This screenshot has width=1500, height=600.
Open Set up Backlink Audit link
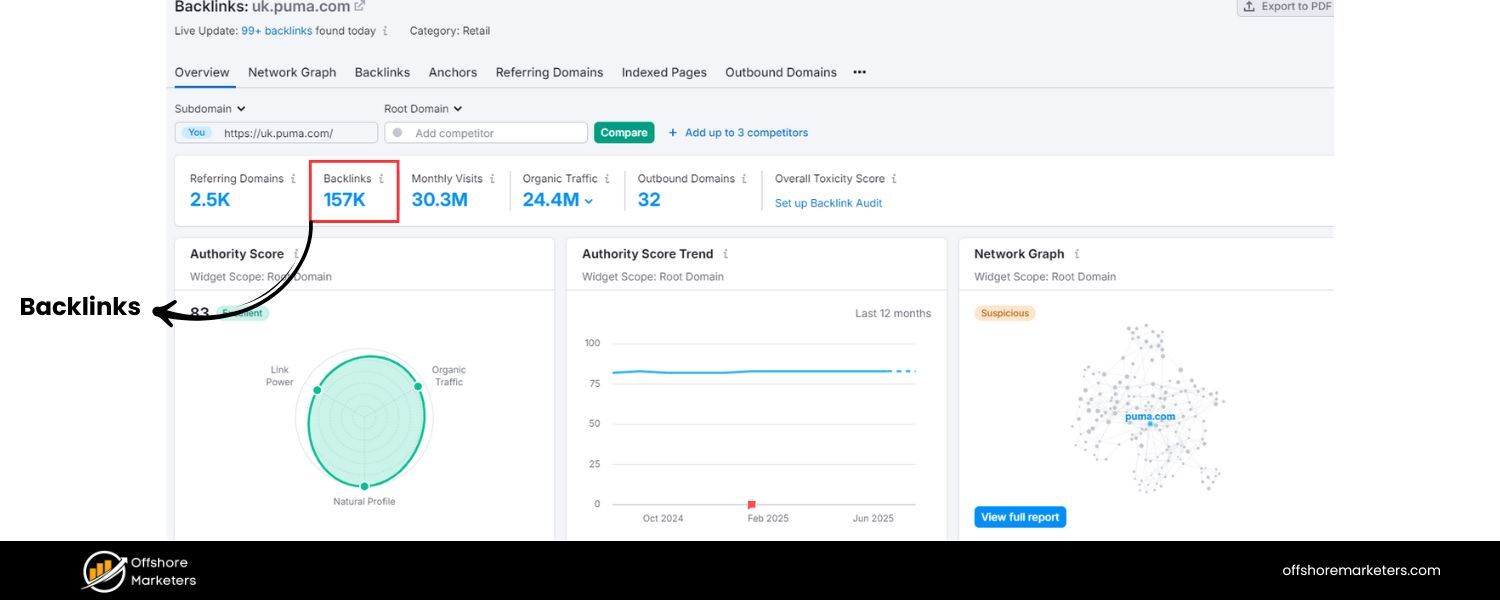[828, 203]
